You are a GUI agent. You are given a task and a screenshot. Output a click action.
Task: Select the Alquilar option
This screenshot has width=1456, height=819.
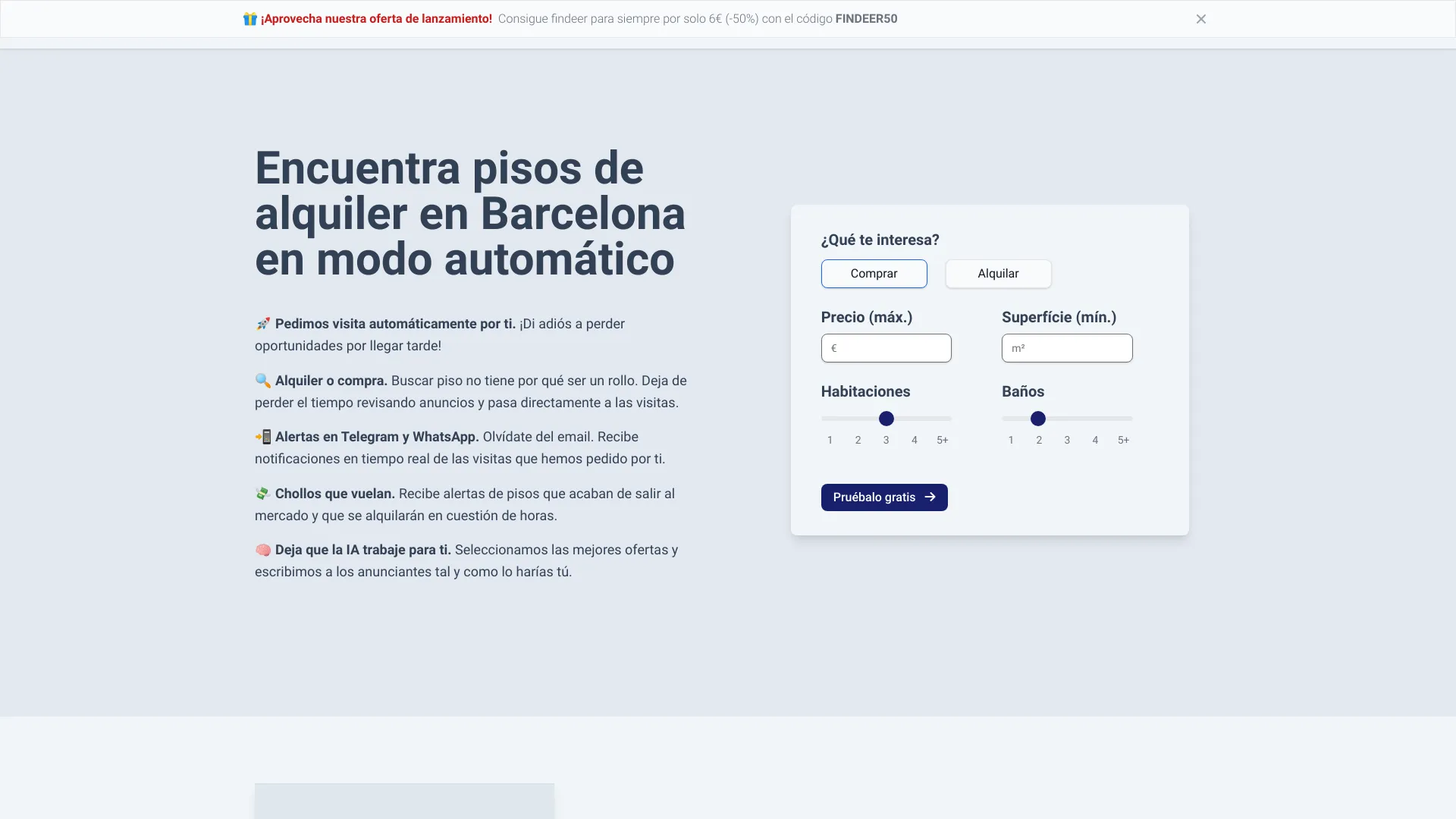tap(998, 274)
